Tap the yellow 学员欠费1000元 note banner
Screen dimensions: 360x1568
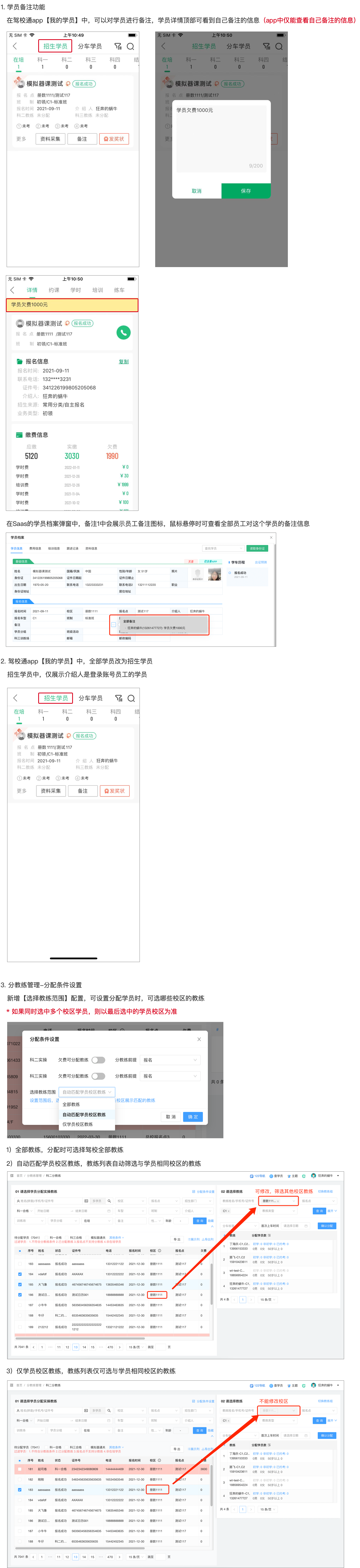click(x=72, y=305)
